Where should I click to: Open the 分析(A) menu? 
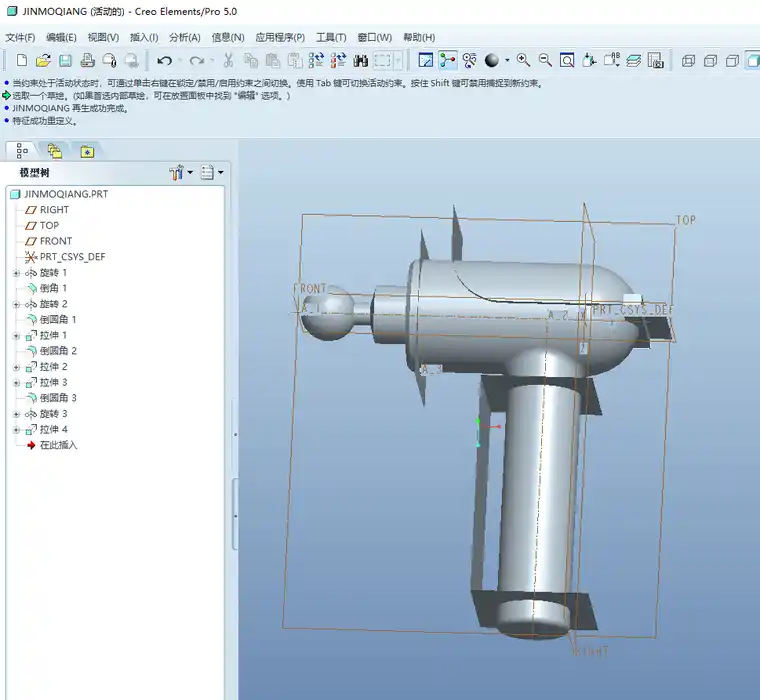coord(185,37)
